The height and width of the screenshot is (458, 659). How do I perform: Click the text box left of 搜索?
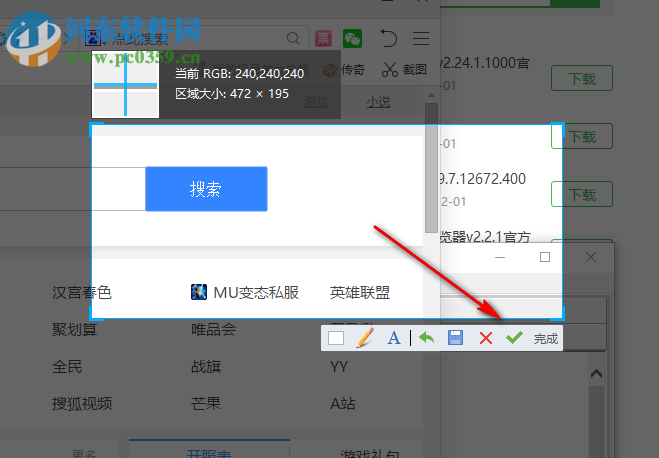(x=72, y=189)
